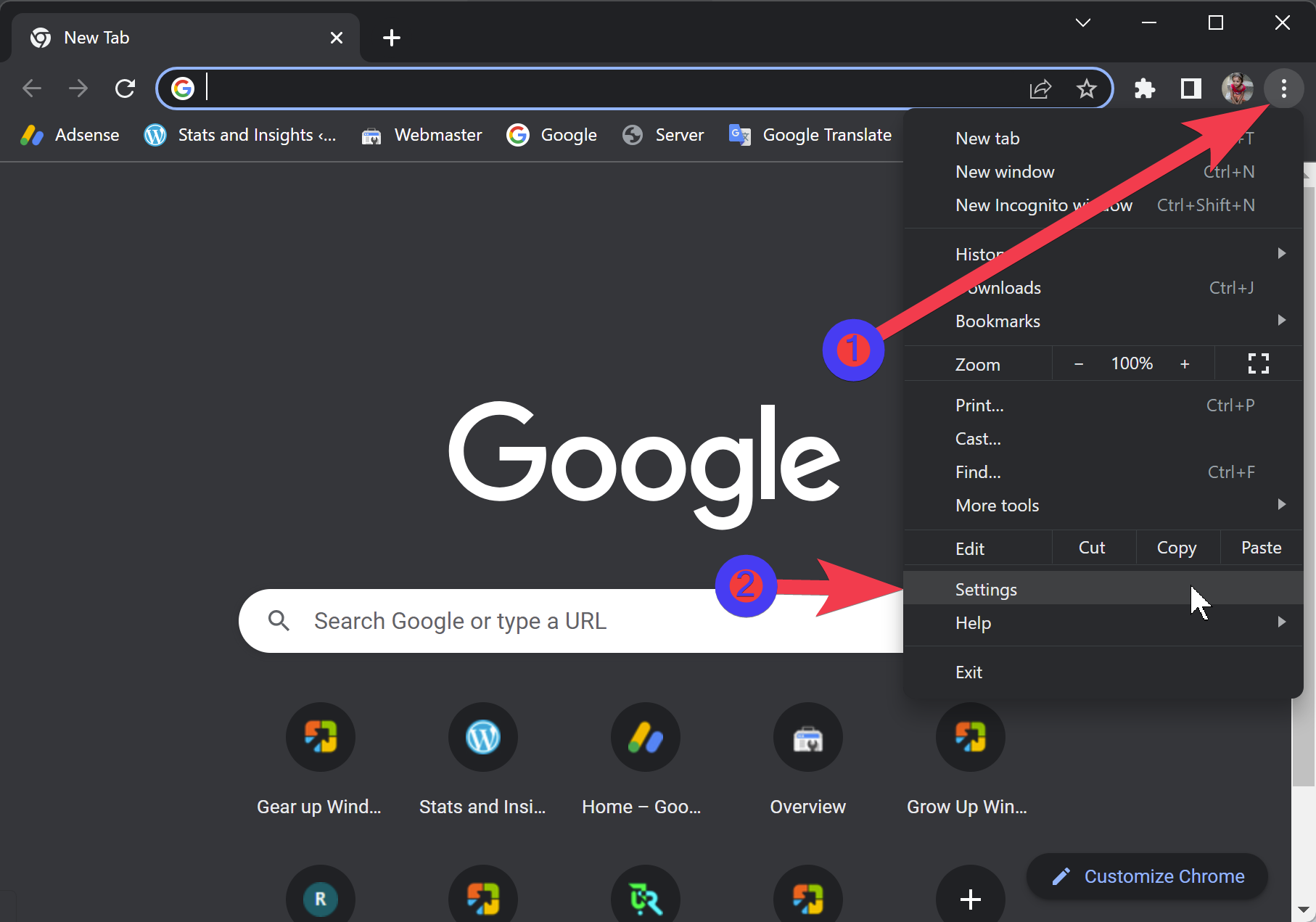Screen dimensions: 1316x922
Task: Click the browser Back arrow
Action: pos(32,89)
